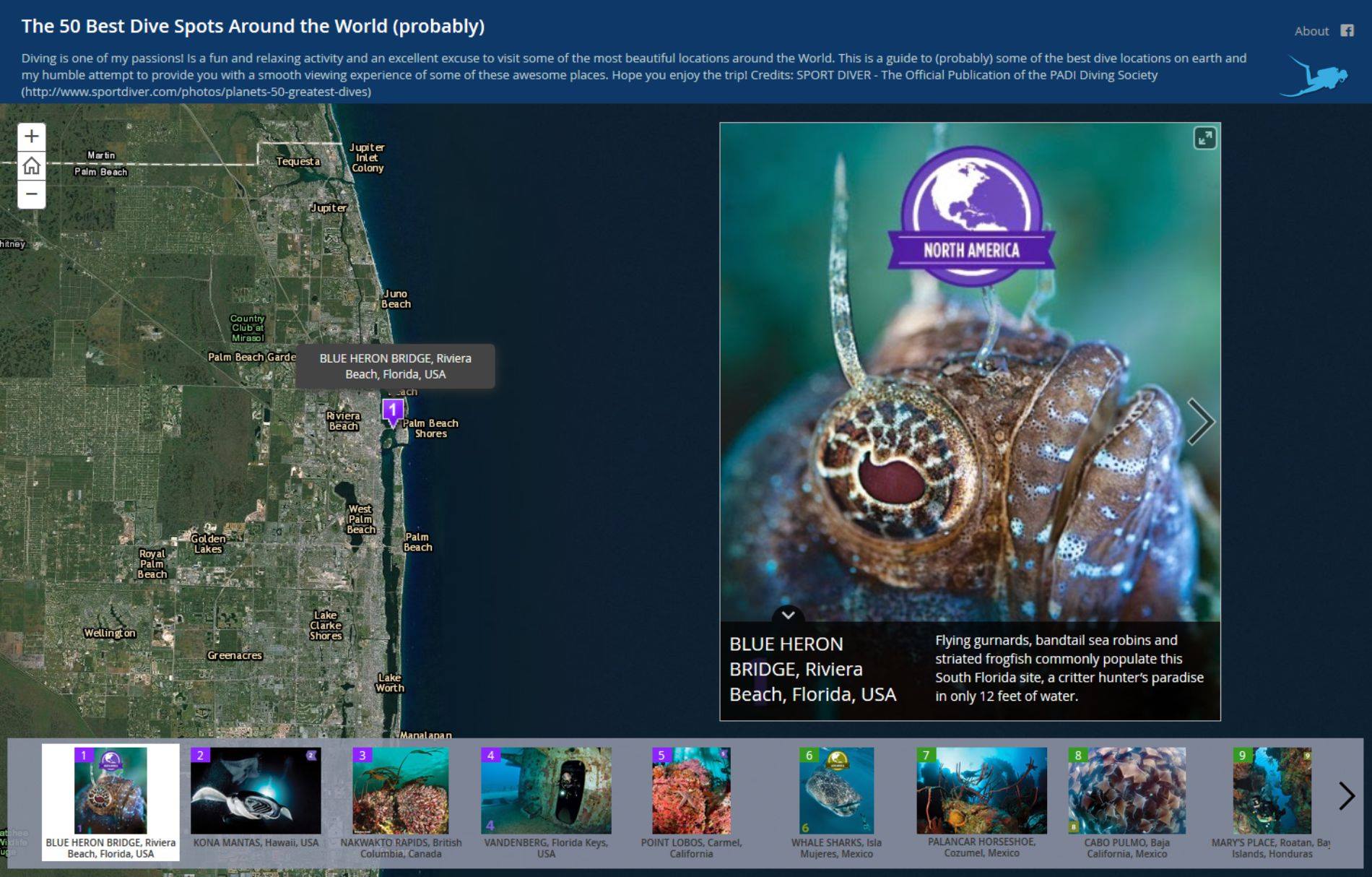Click the Palm Beach Shores label

(430, 428)
